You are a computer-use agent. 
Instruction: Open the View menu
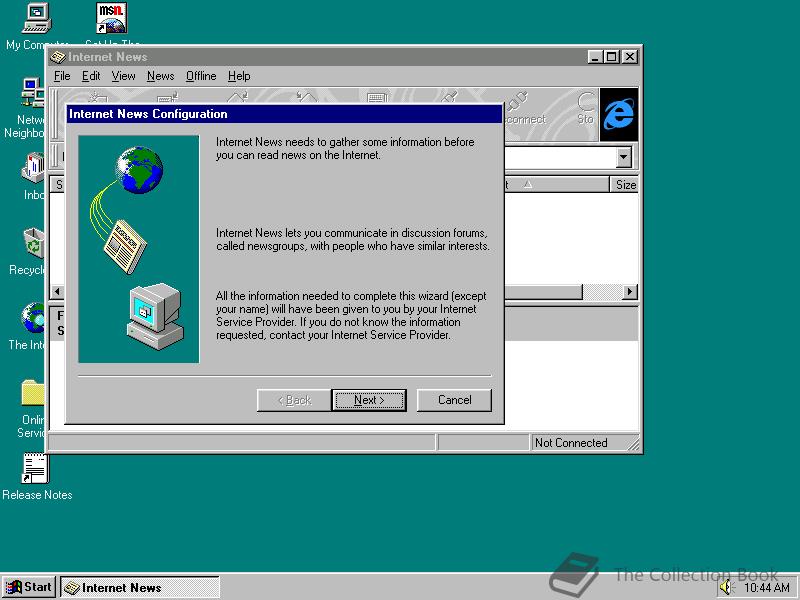pos(123,76)
